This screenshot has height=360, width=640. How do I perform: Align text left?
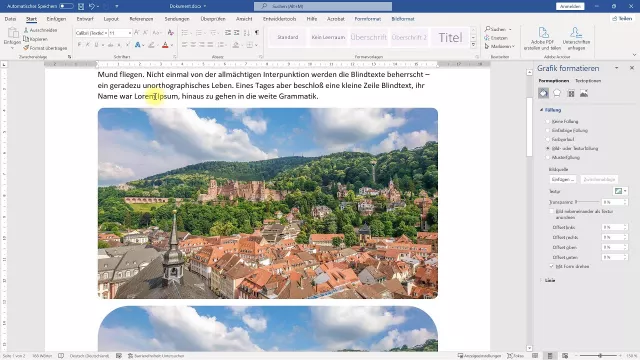(184, 45)
